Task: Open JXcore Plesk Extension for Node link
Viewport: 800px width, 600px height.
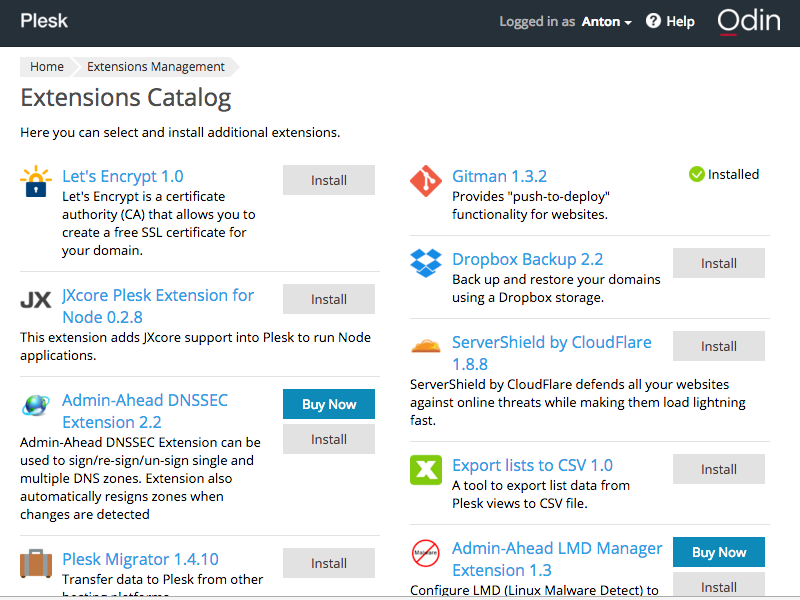Action: tap(158, 306)
